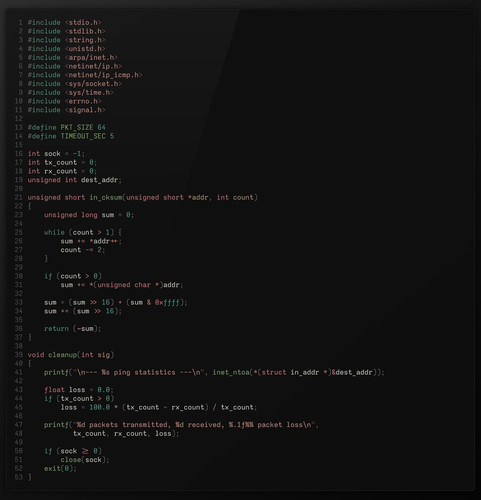Click the 'sum & 0xffff' line
This screenshot has height=500, width=481.
(116, 302)
